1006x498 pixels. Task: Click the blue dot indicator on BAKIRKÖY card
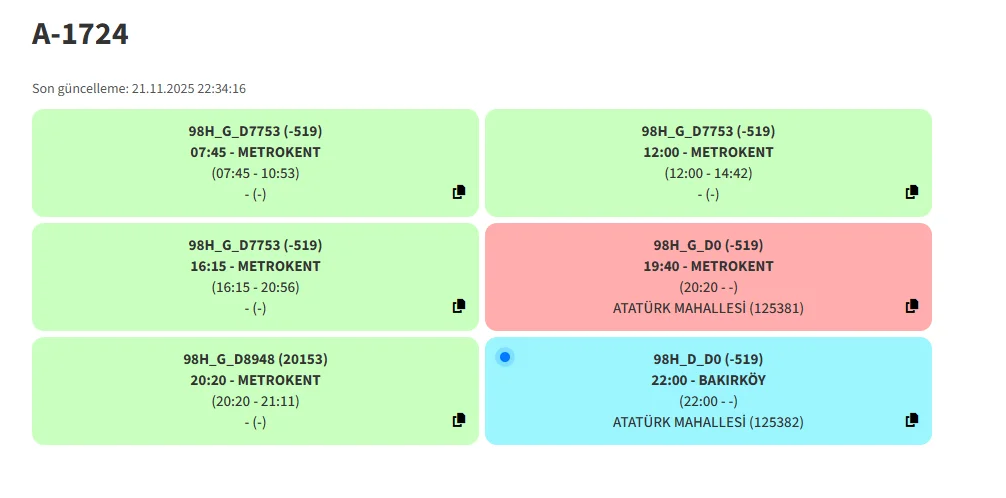[505, 357]
